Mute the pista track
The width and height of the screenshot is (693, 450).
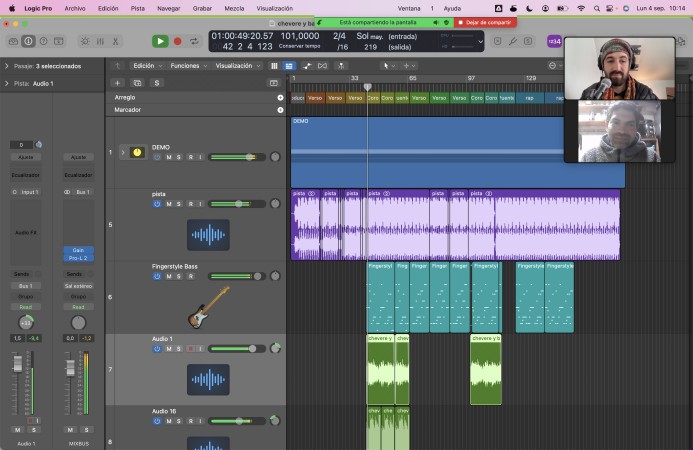(x=169, y=204)
